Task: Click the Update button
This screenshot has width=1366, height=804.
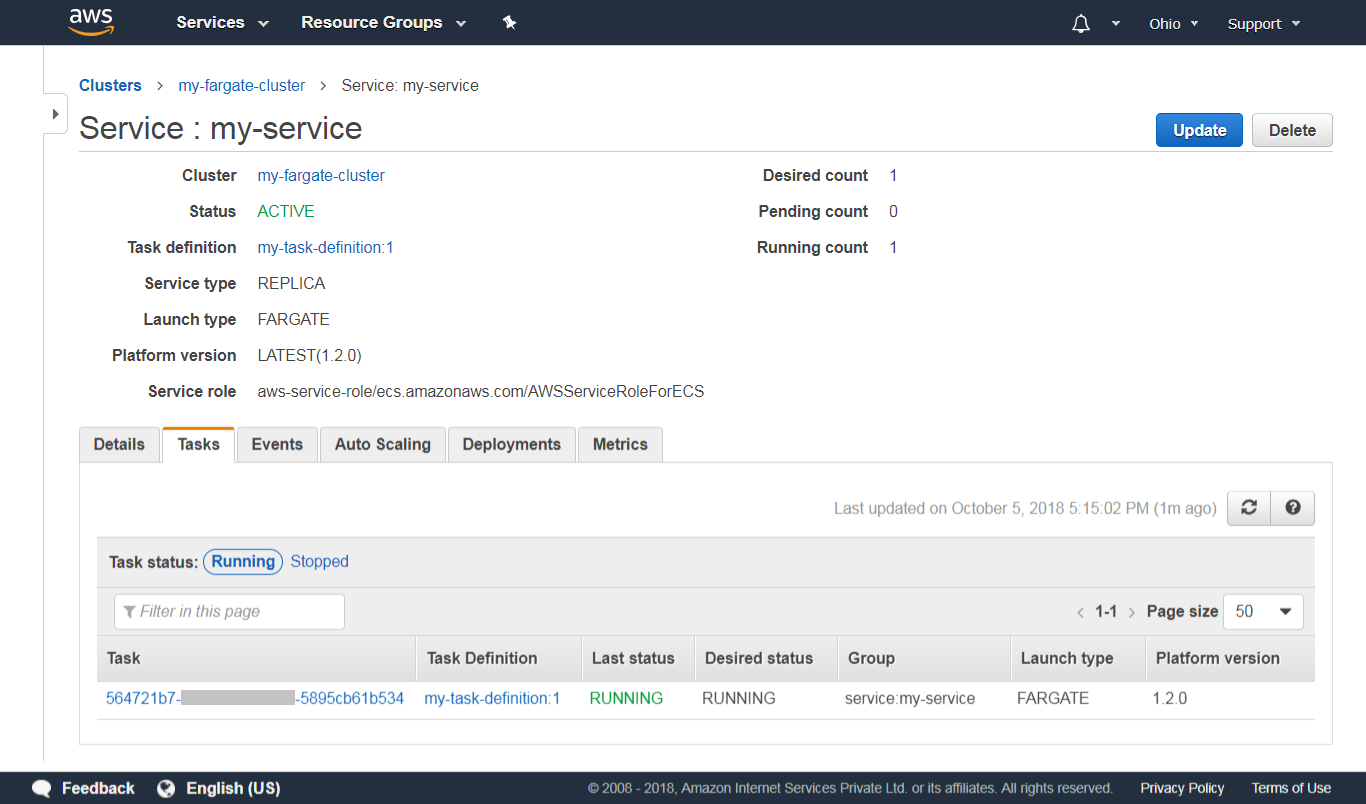Action: coord(1199,130)
